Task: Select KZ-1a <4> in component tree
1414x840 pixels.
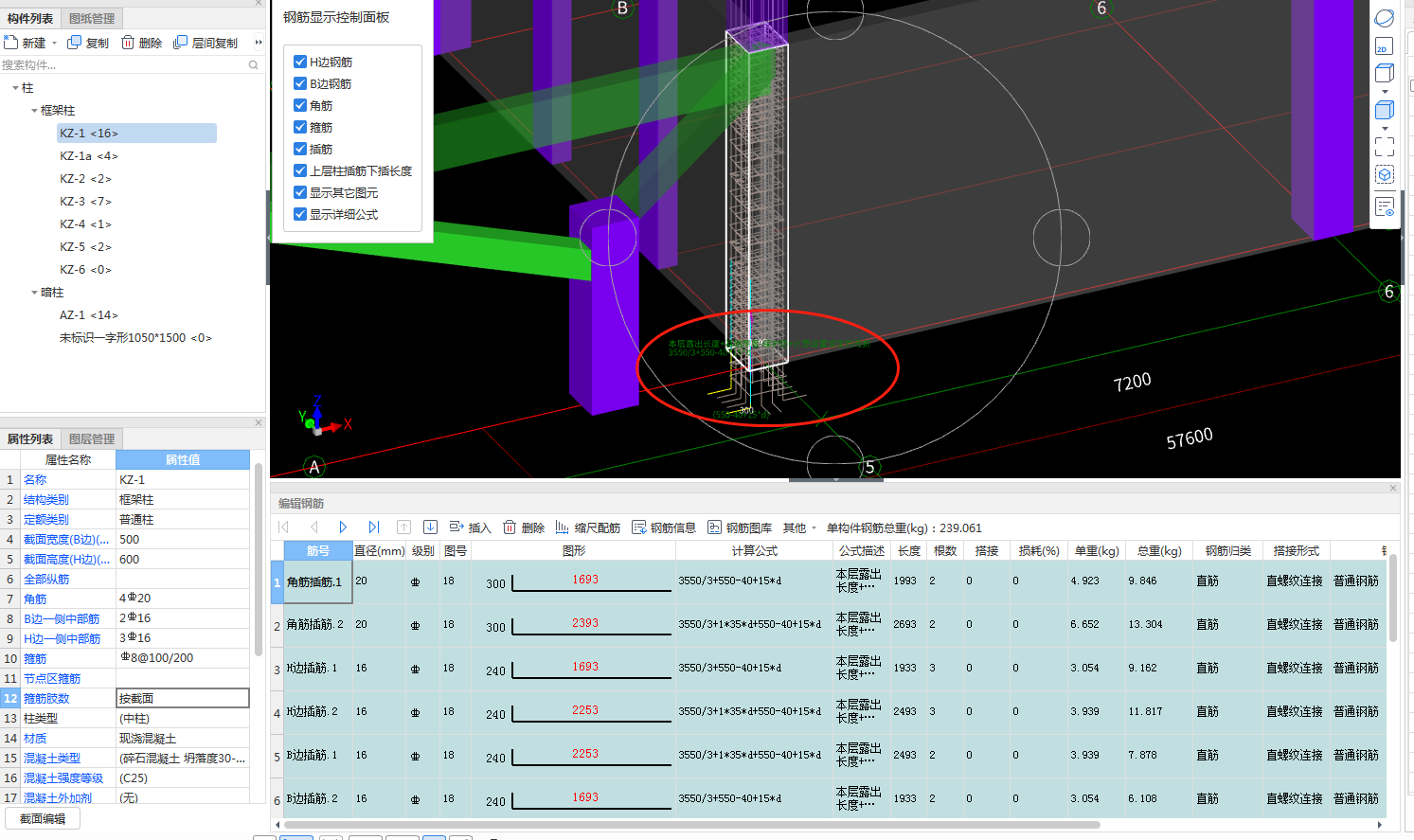Action: pos(89,156)
